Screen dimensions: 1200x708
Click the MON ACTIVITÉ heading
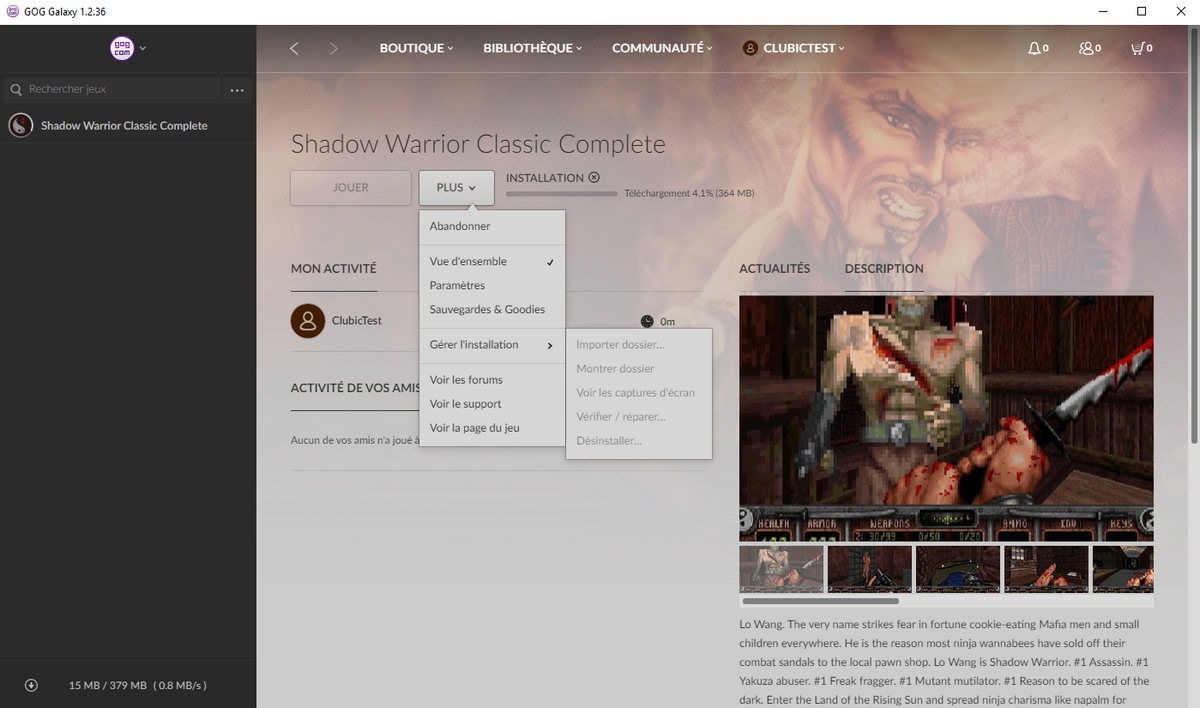334,269
